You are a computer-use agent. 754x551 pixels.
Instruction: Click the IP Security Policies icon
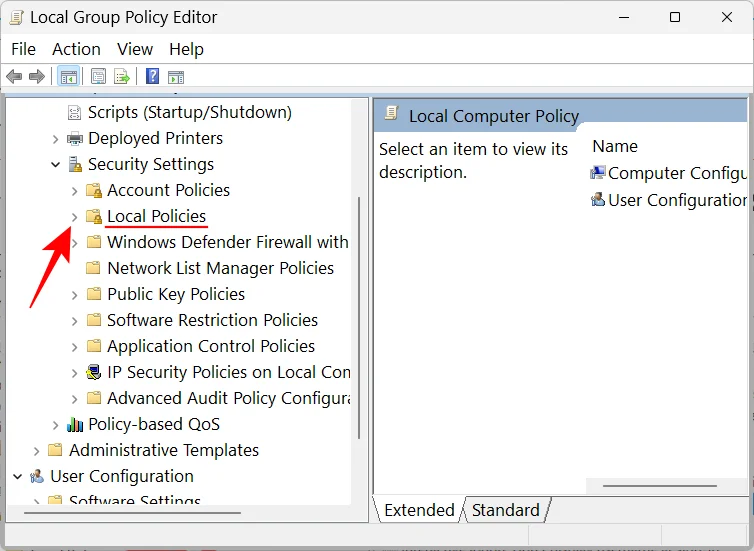(94, 373)
